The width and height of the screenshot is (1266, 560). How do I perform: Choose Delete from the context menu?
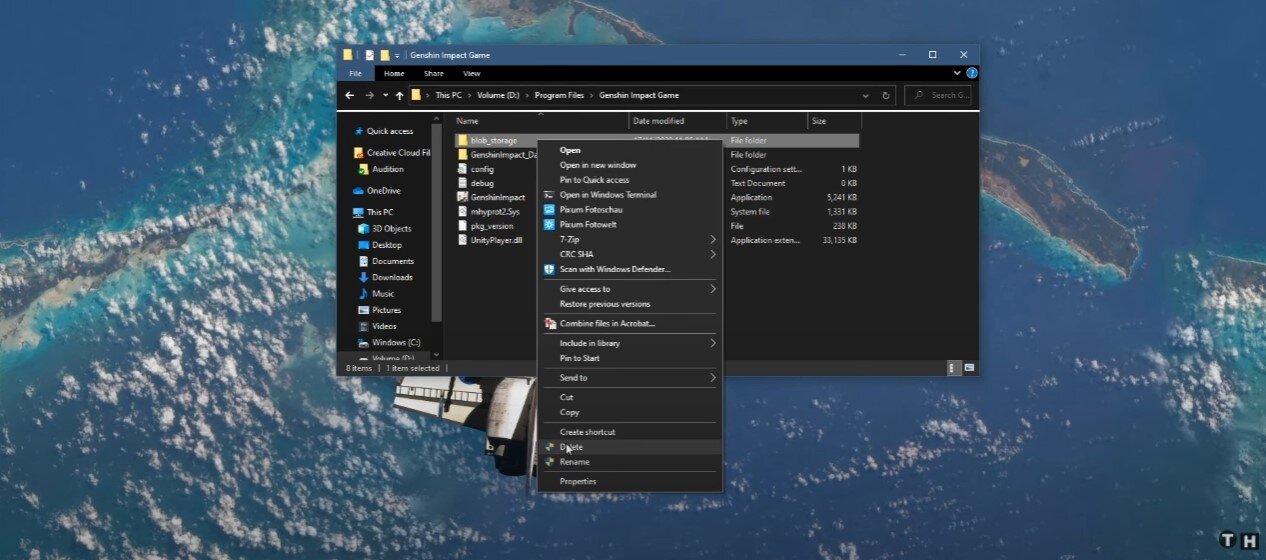(x=572, y=447)
